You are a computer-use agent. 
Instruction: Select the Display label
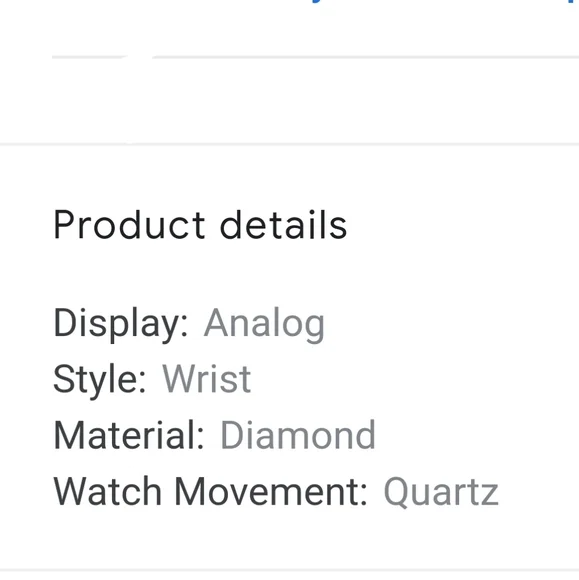point(121,324)
